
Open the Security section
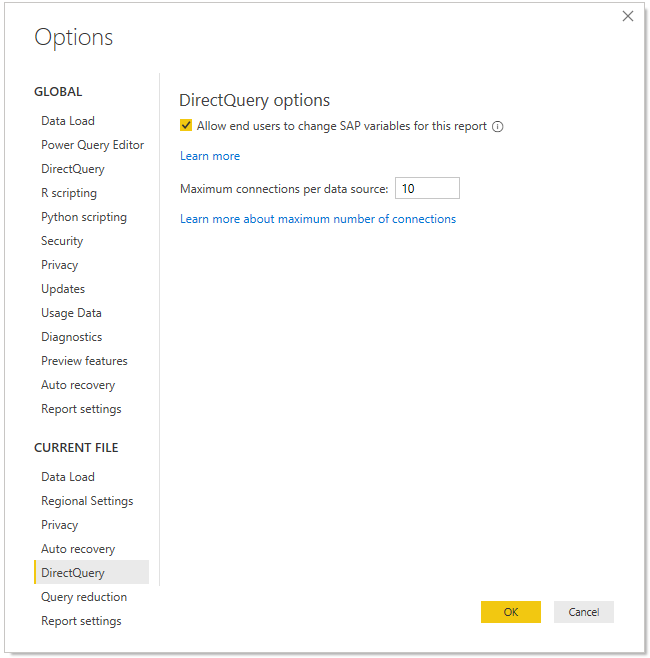62,241
